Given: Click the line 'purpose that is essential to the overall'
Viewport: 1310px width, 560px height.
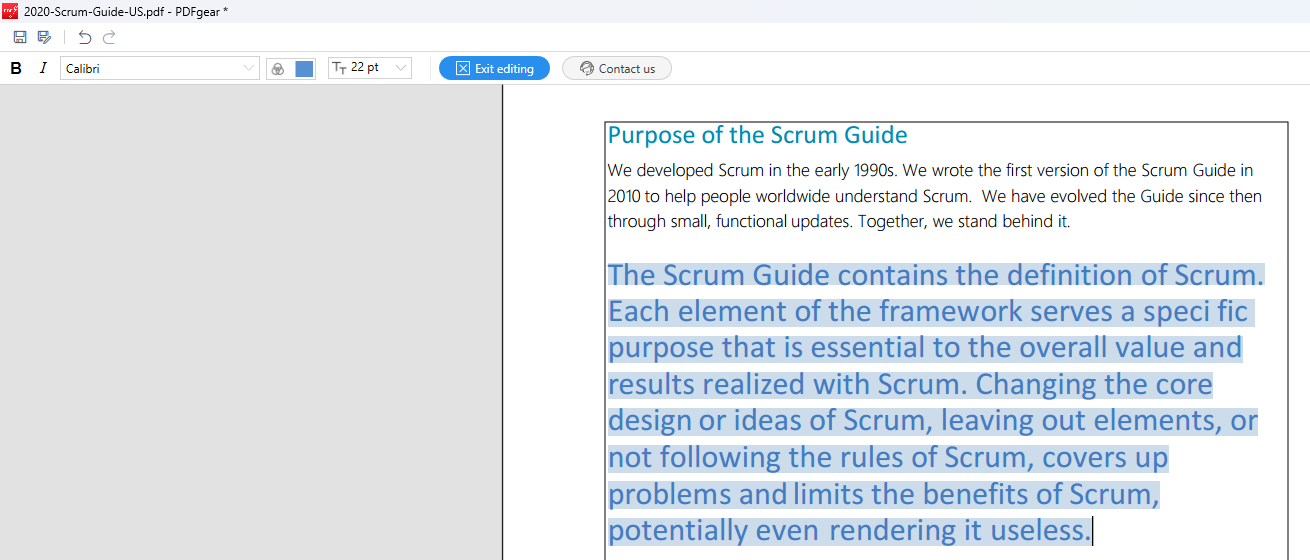Looking at the screenshot, I should click(x=925, y=347).
